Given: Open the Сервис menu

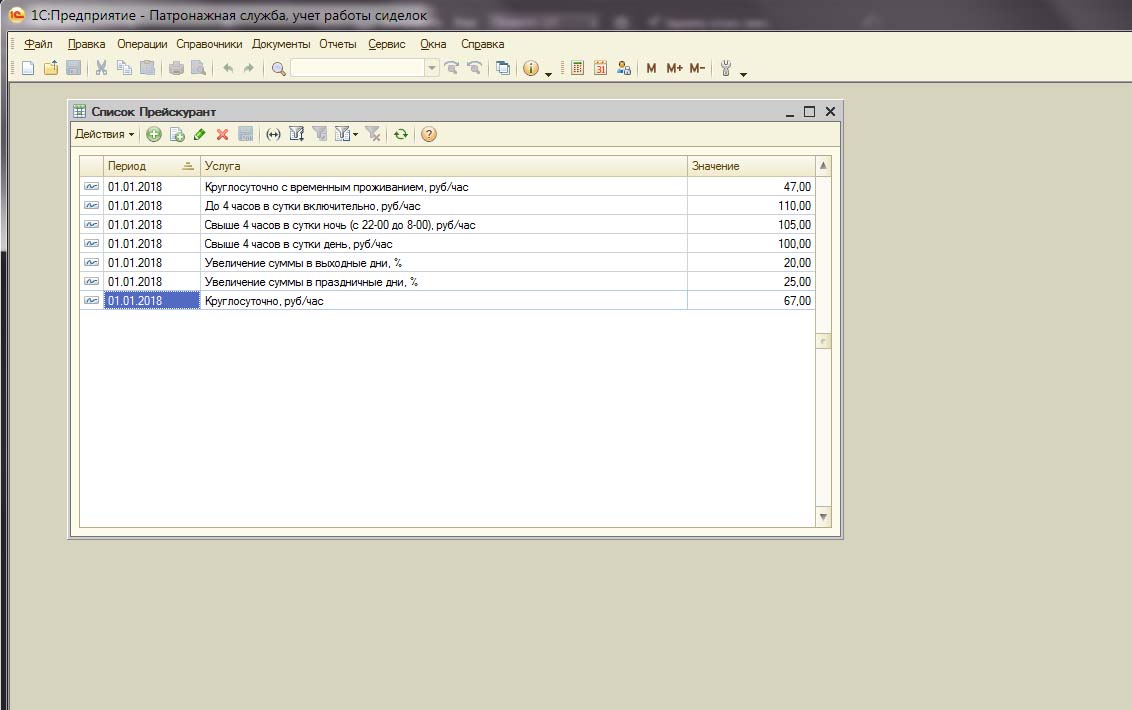Looking at the screenshot, I should click(387, 44).
